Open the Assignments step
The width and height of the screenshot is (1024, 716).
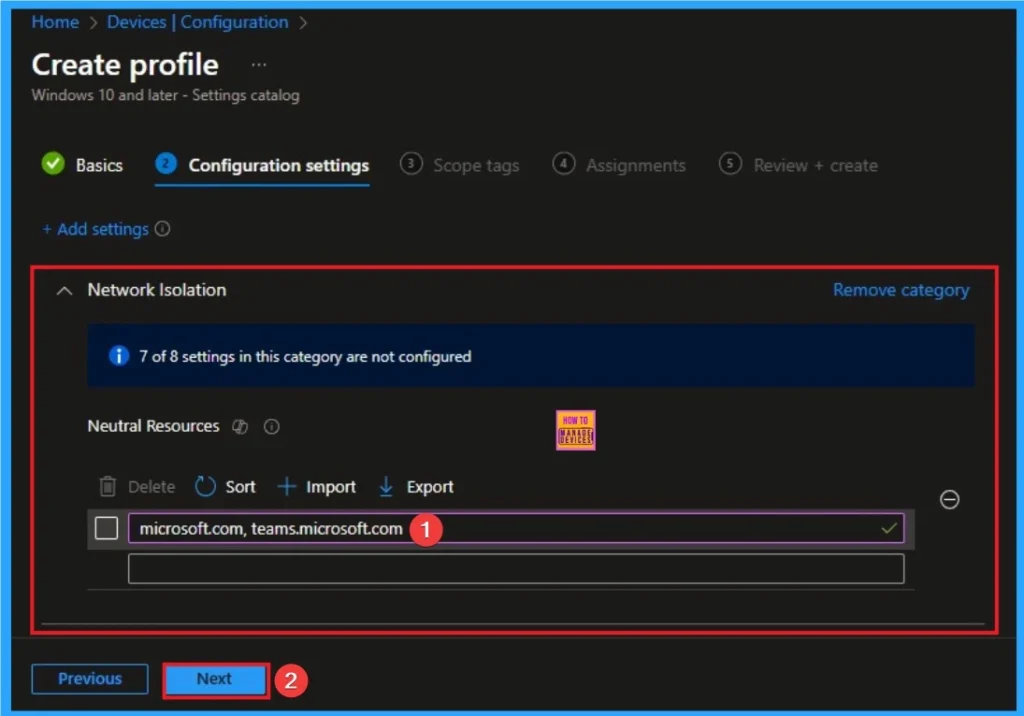[x=620, y=165]
